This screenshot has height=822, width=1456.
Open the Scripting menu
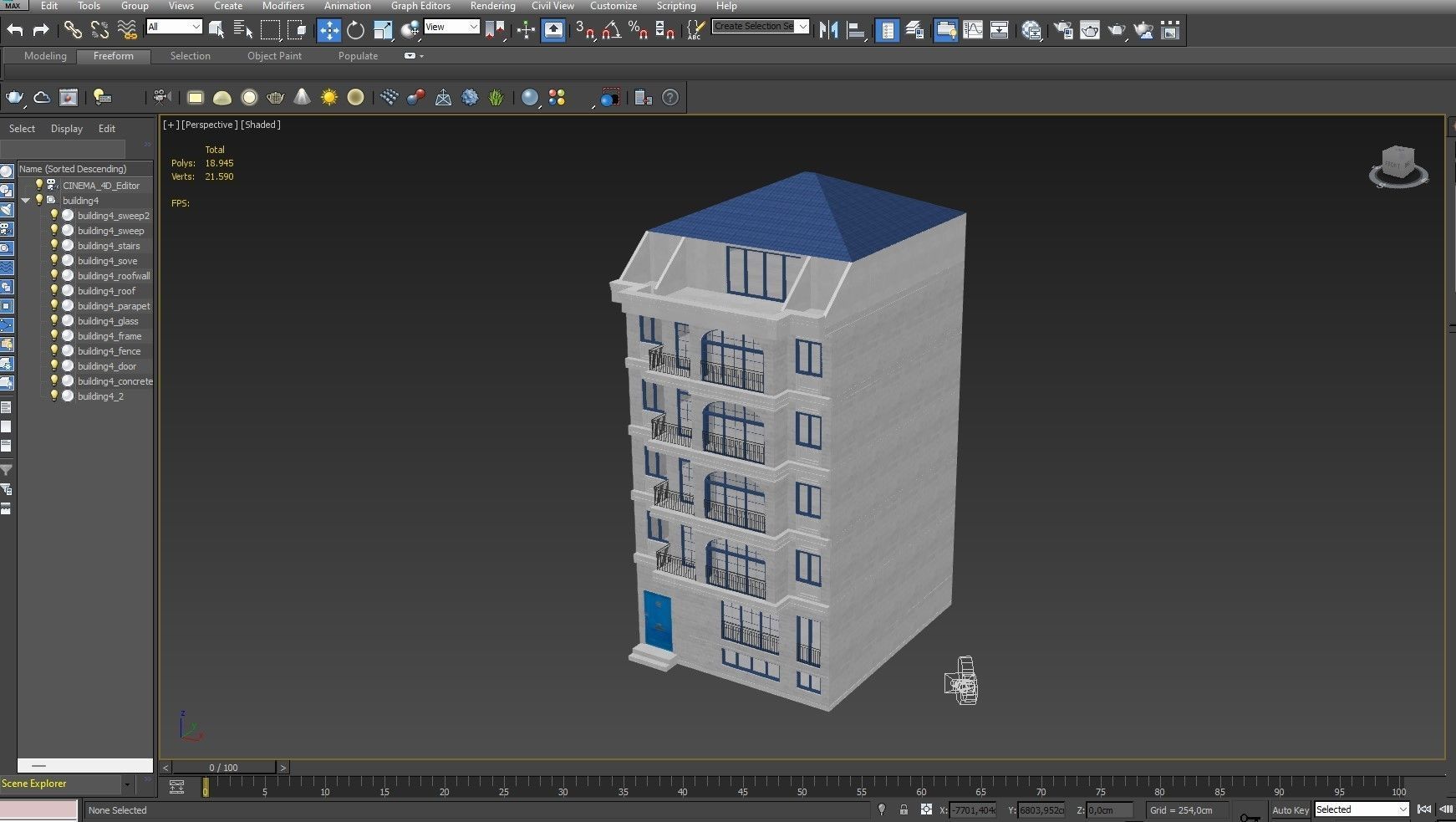(676, 6)
